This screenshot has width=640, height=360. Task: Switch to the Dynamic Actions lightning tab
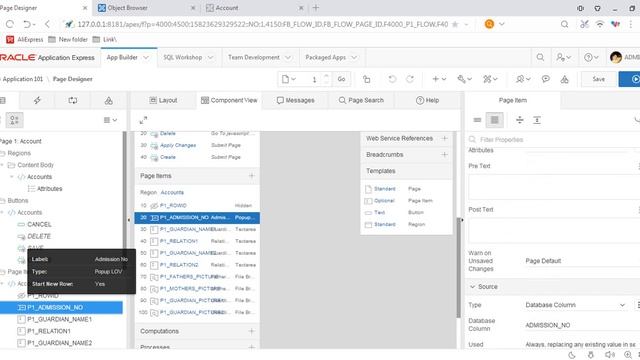click(x=37, y=100)
